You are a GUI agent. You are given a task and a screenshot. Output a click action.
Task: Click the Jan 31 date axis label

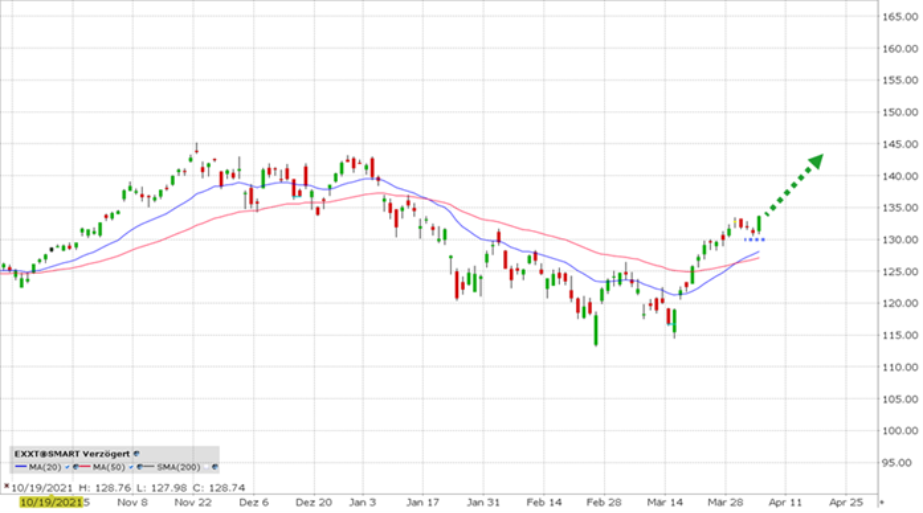(483, 502)
